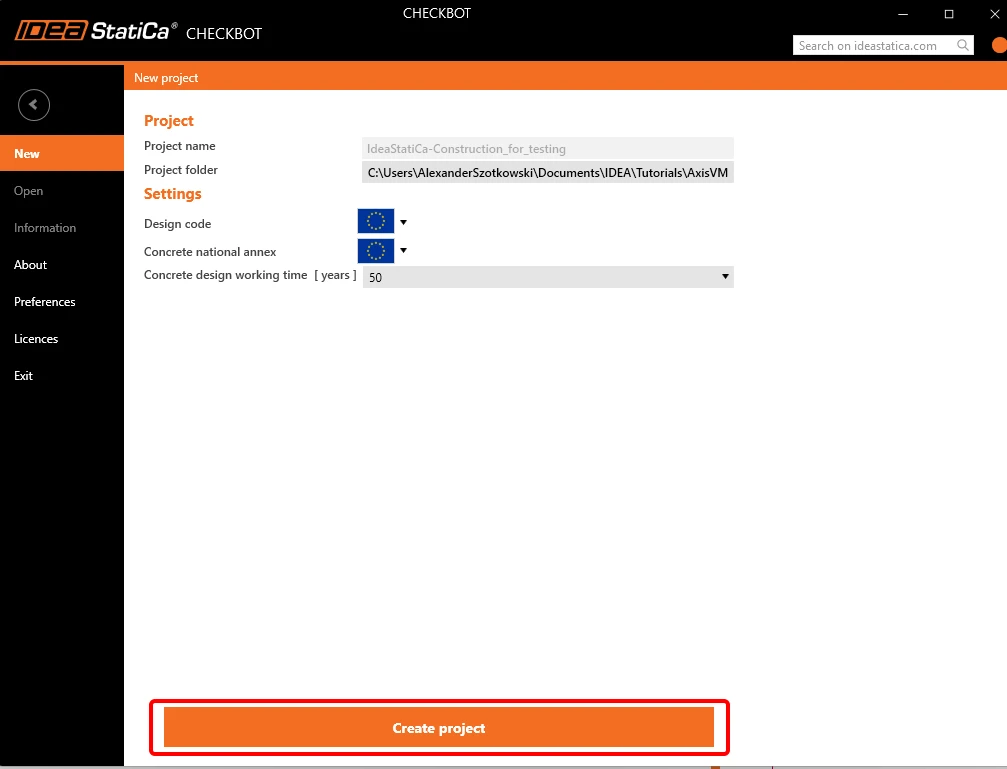Viewport: 1007px width, 769px height.
Task: Minimize the Checkbot window
Action: coord(903,13)
